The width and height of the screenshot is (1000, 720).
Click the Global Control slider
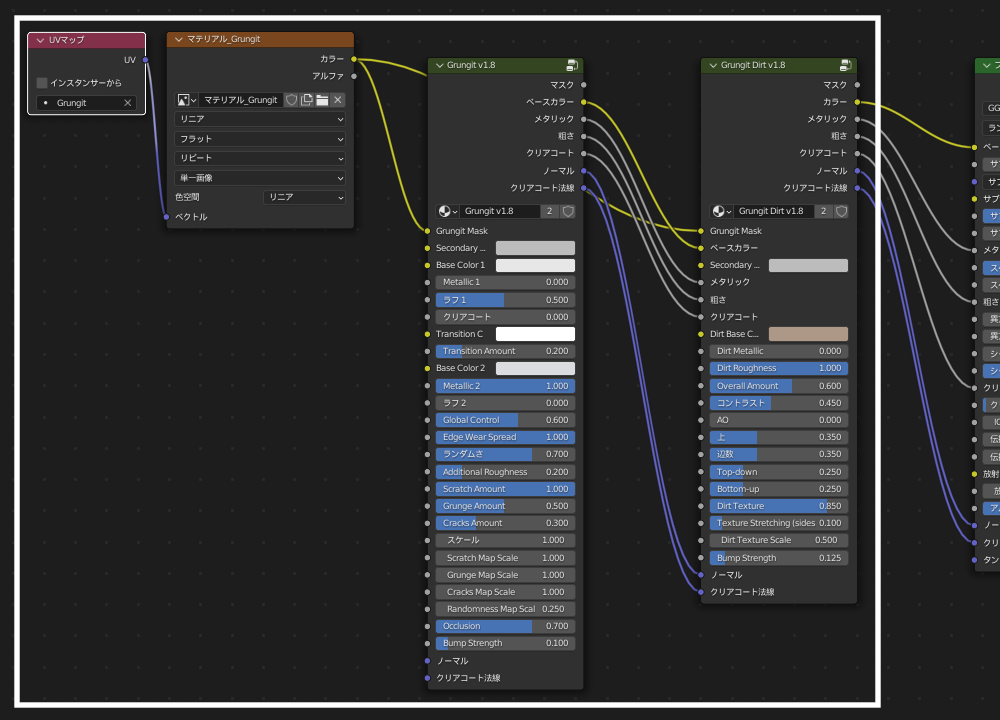[505, 420]
